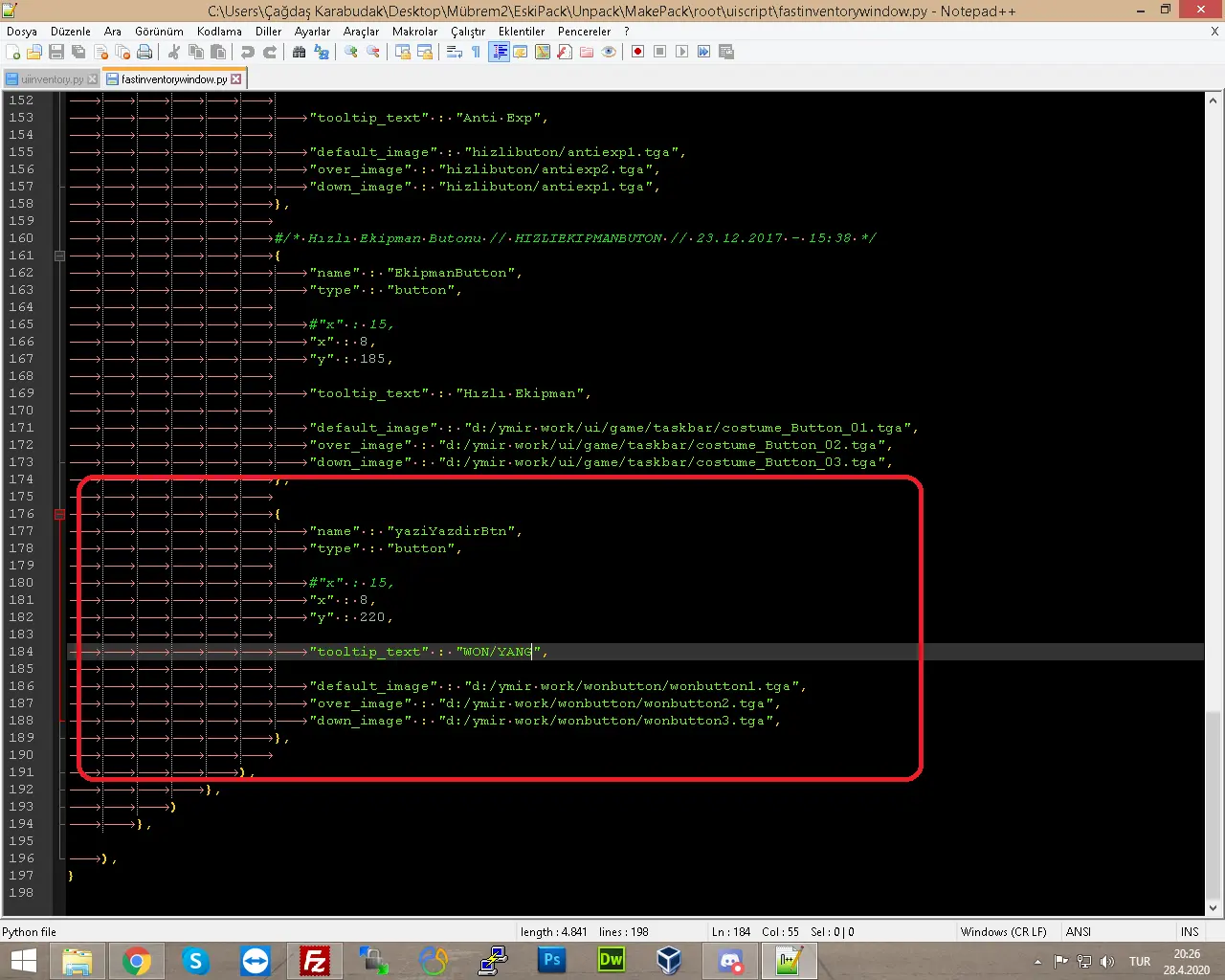Click the Close document toolbar icon
This screenshot has height=980, width=1225.
click(100, 52)
